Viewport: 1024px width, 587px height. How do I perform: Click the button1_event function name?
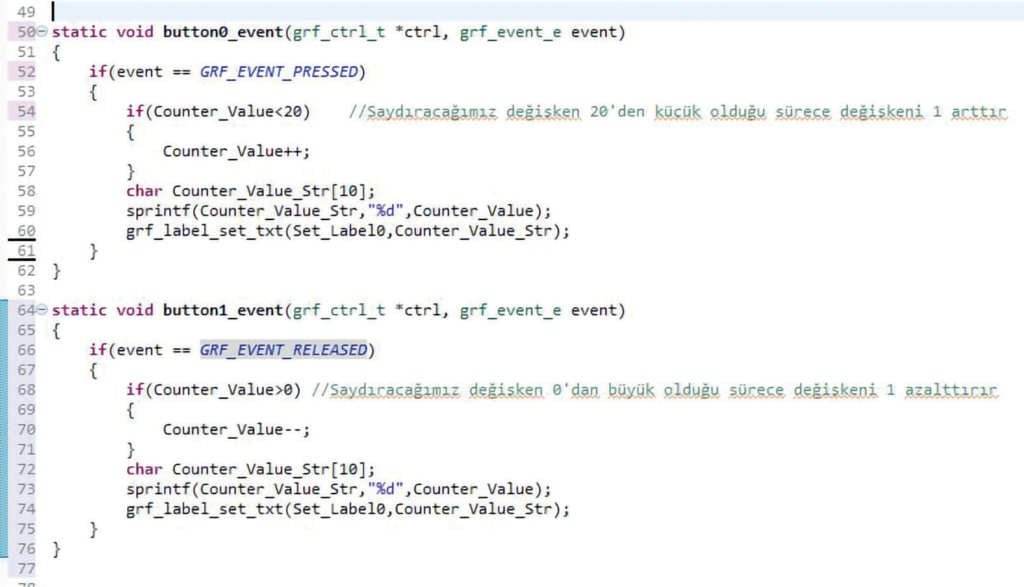coord(223,310)
